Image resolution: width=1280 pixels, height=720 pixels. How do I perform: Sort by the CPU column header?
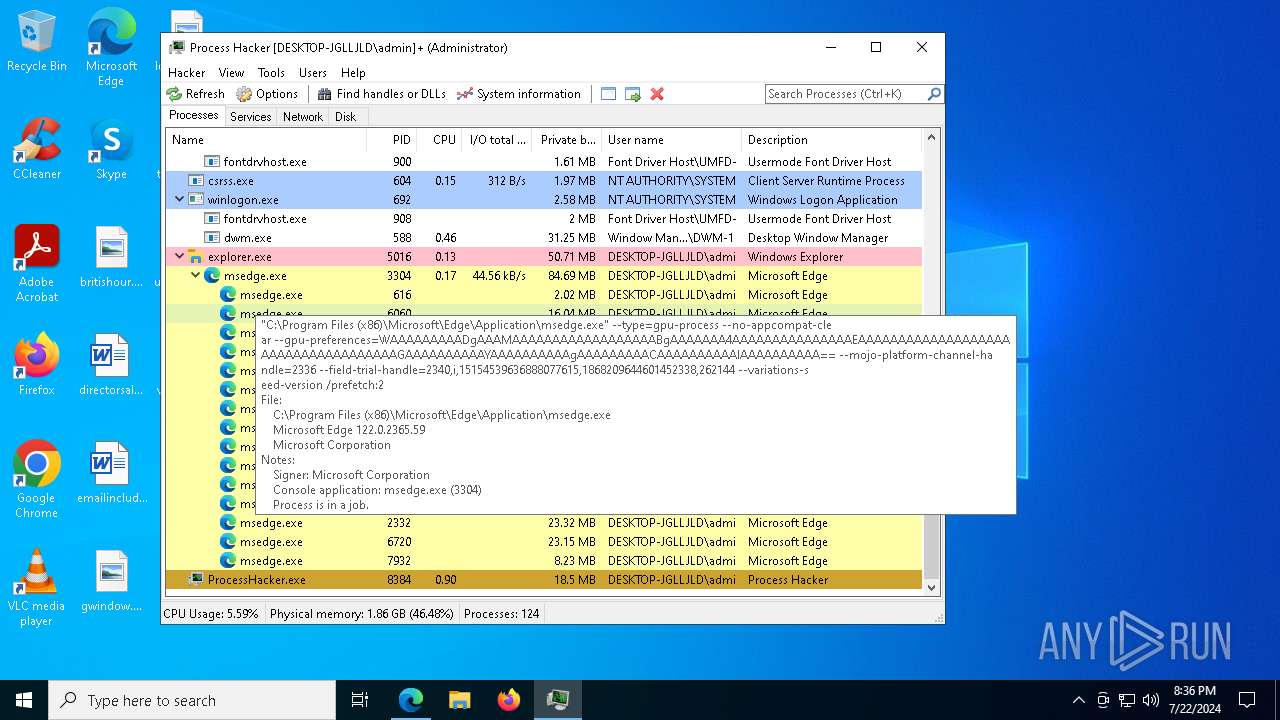[439, 140]
